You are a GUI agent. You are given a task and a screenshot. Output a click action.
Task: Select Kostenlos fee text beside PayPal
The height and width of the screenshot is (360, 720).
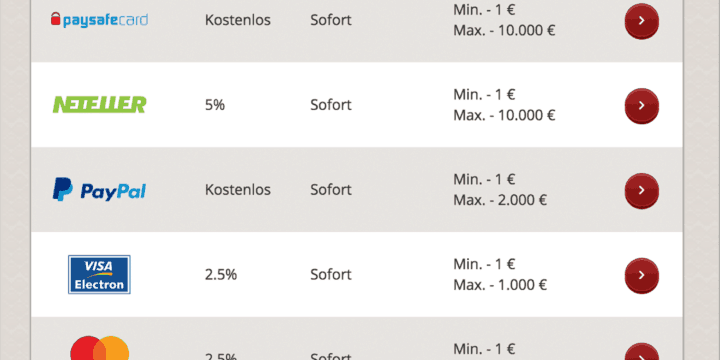pyautogui.click(x=238, y=190)
